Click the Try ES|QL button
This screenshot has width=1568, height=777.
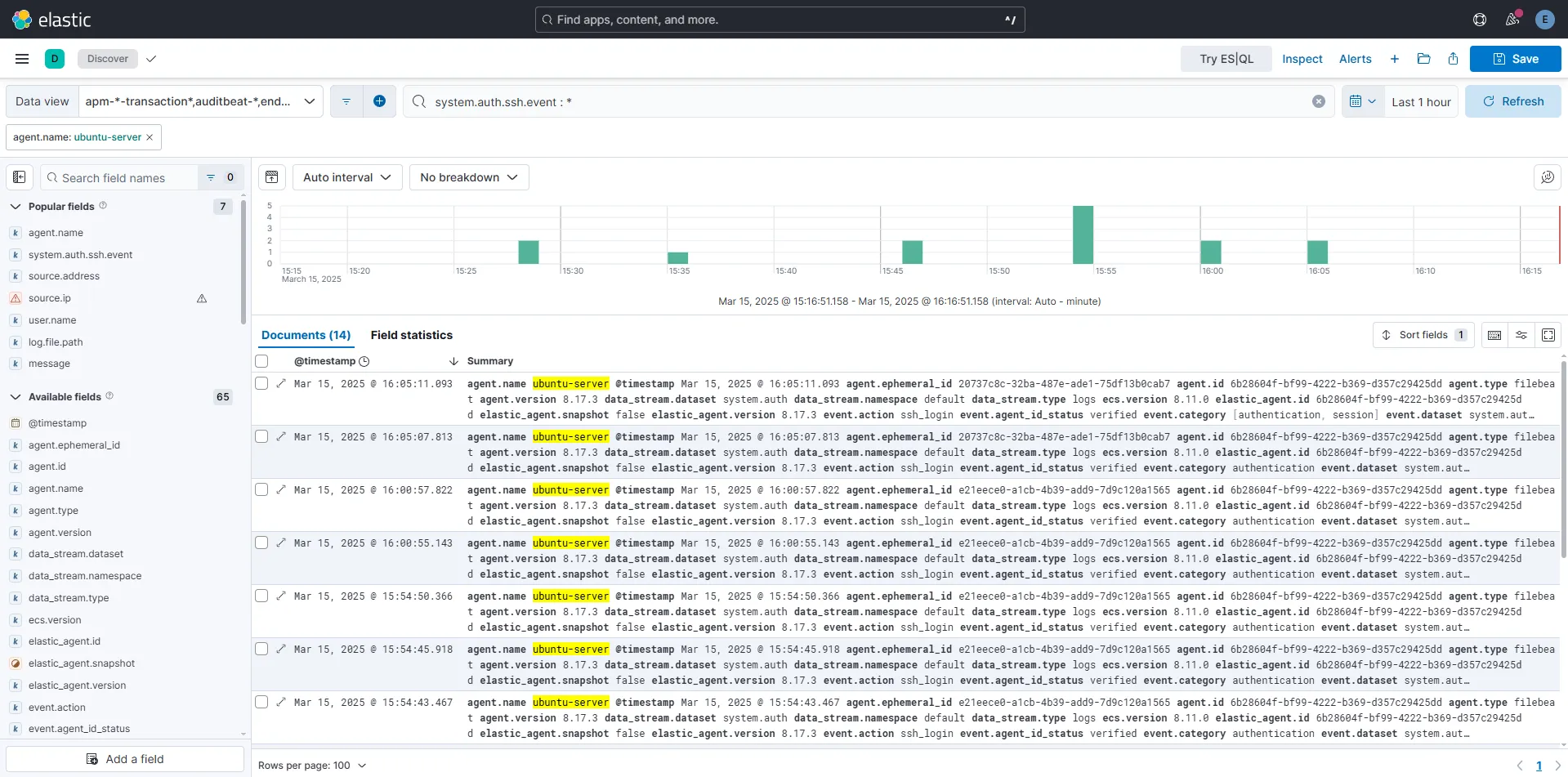click(x=1226, y=59)
